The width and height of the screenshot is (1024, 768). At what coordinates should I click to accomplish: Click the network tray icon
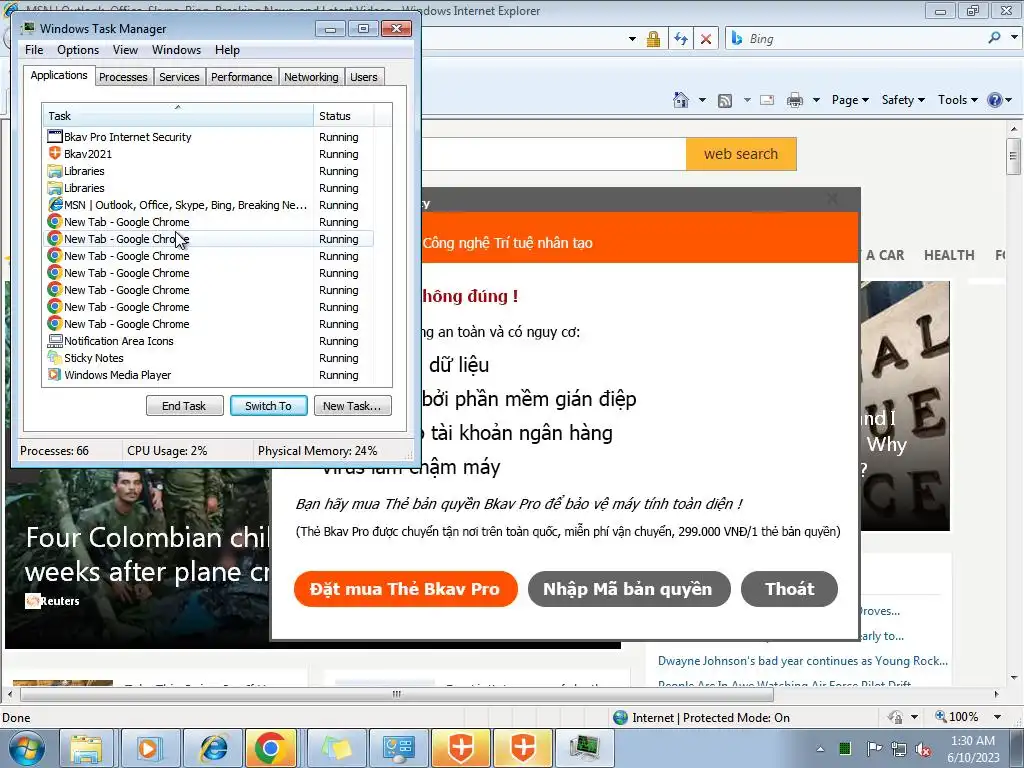[x=899, y=749]
